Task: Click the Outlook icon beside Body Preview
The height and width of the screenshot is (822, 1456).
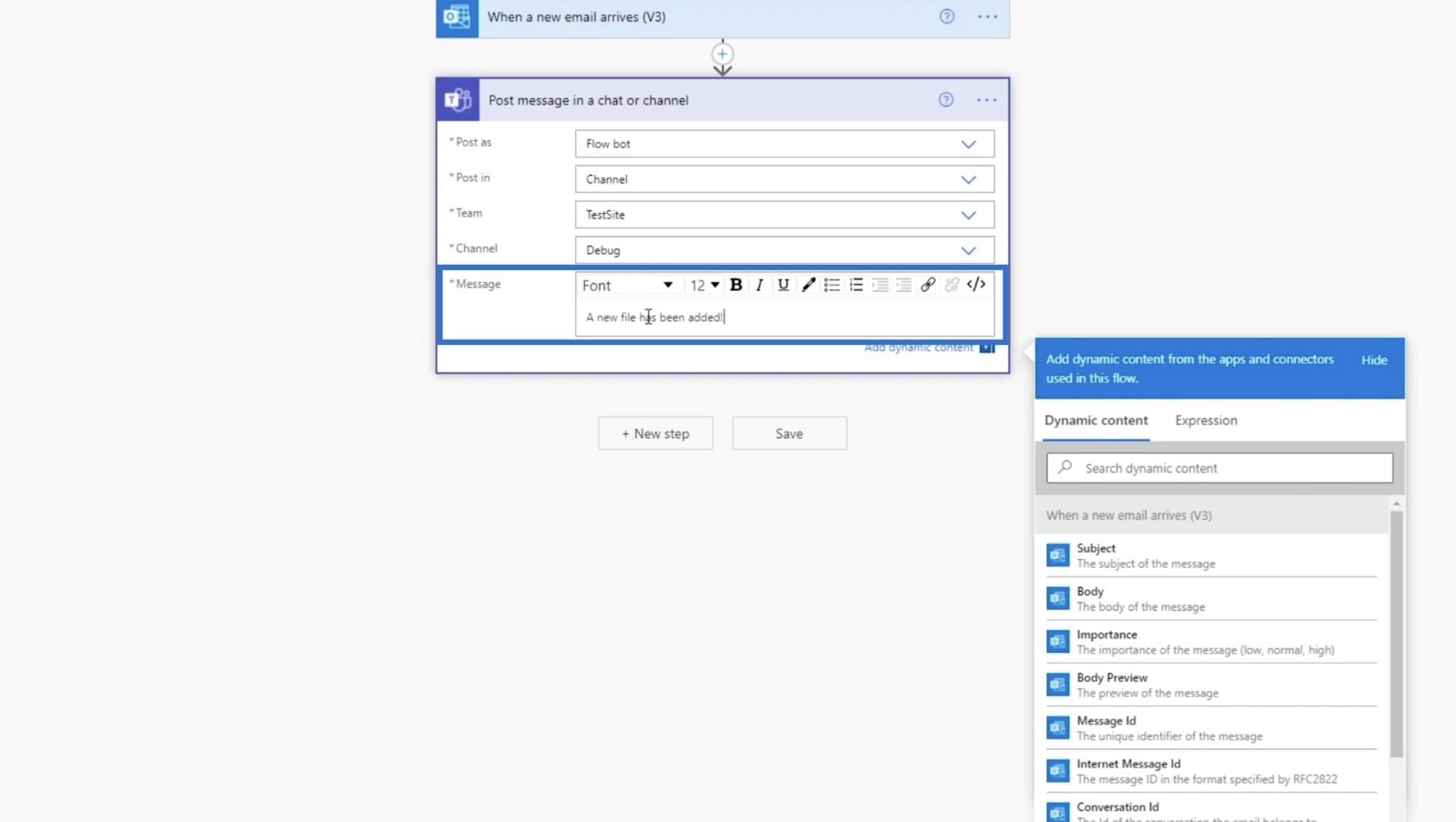Action: pos(1057,684)
